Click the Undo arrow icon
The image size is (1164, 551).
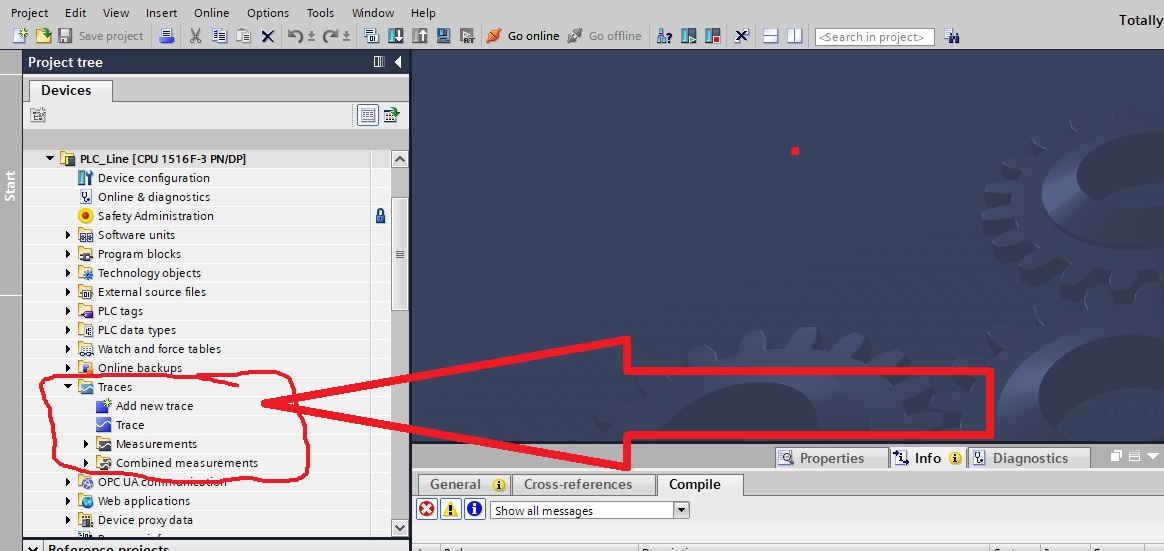click(x=295, y=36)
